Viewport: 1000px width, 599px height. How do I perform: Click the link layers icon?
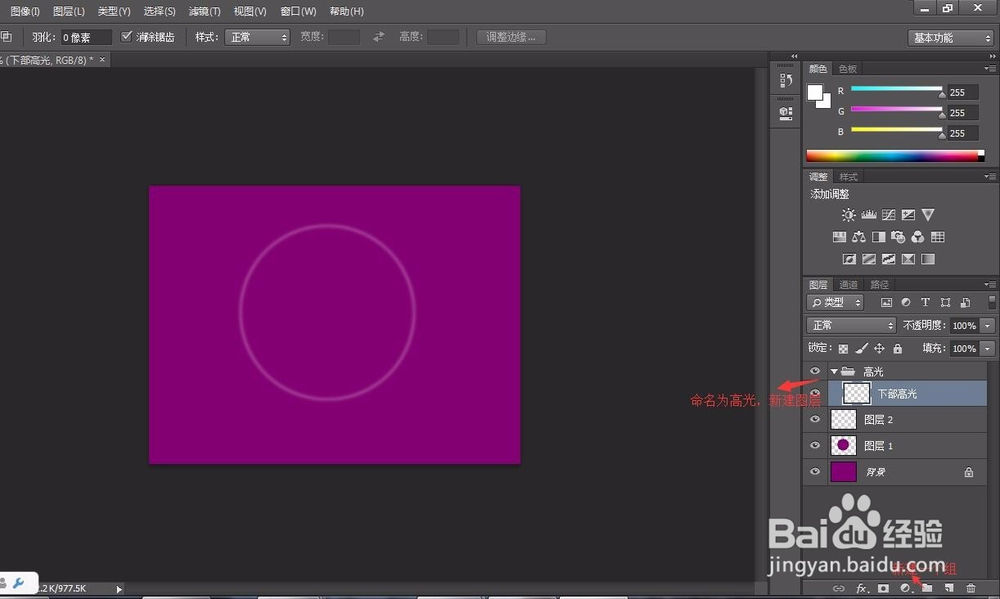click(839, 588)
